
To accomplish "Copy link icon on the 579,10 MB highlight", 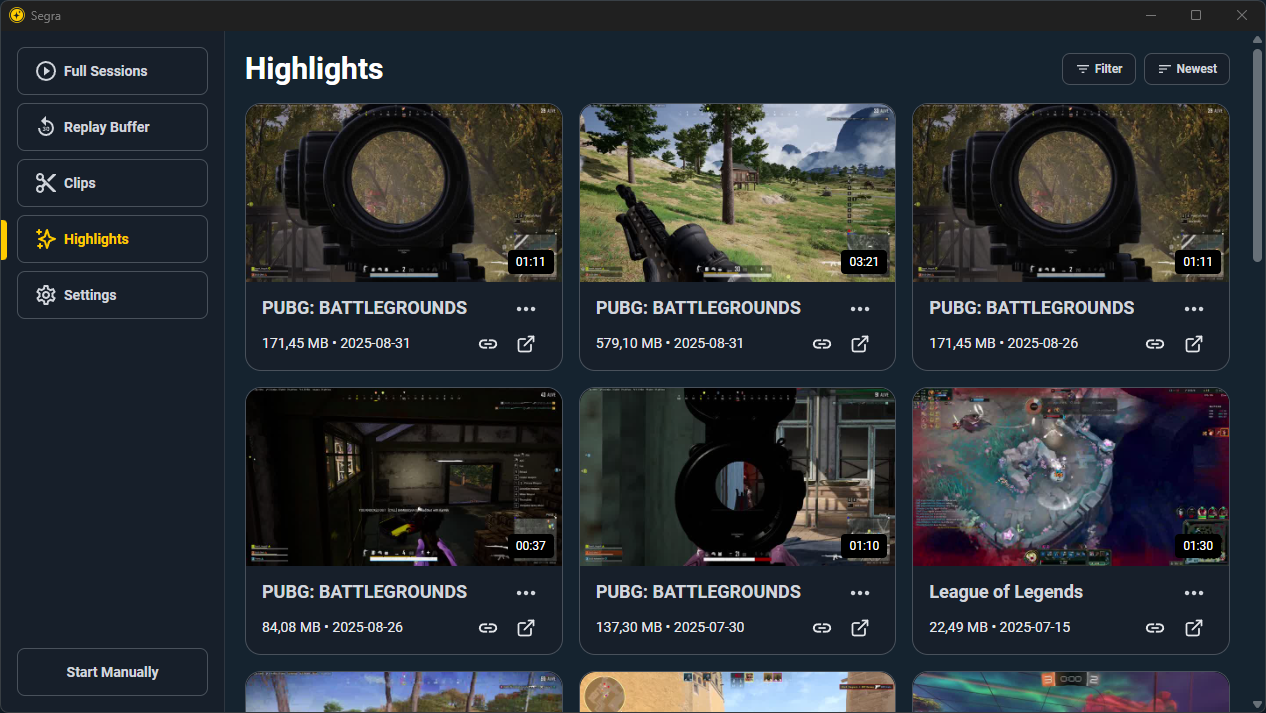I will pos(822,344).
